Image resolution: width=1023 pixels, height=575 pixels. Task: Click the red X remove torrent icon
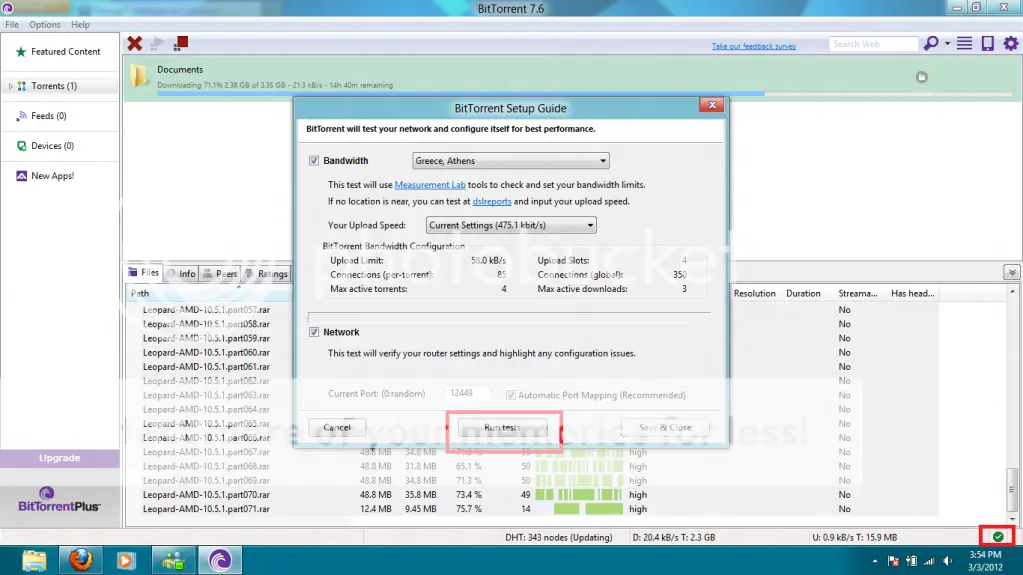[134, 44]
